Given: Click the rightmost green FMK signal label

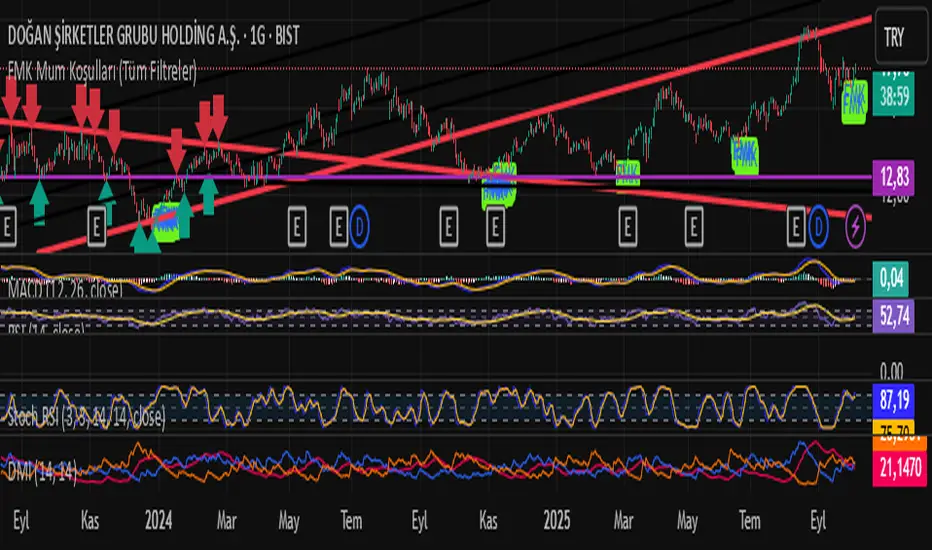Looking at the screenshot, I should 854,102.
